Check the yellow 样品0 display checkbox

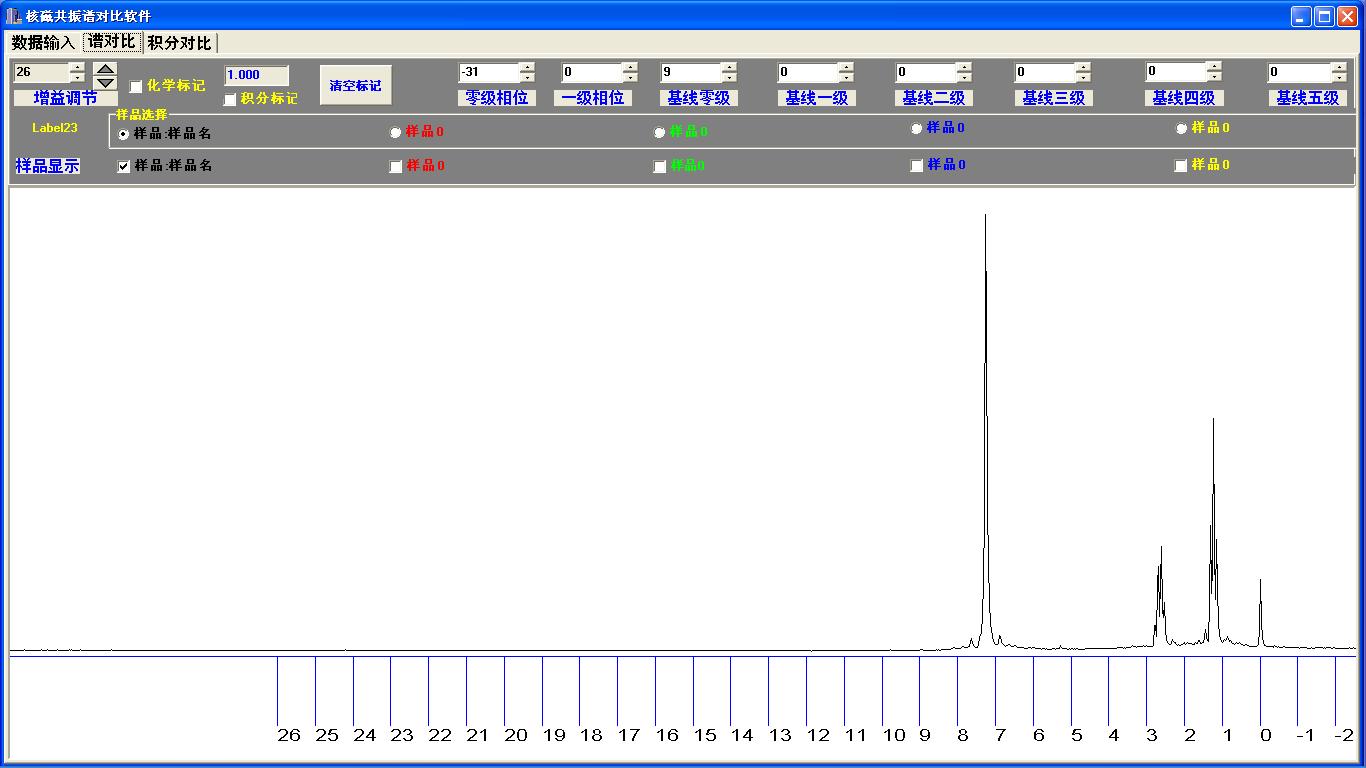(x=1181, y=166)
